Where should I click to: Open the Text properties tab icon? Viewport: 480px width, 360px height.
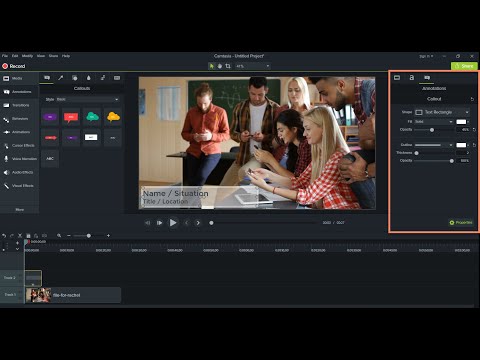point(412,78)
